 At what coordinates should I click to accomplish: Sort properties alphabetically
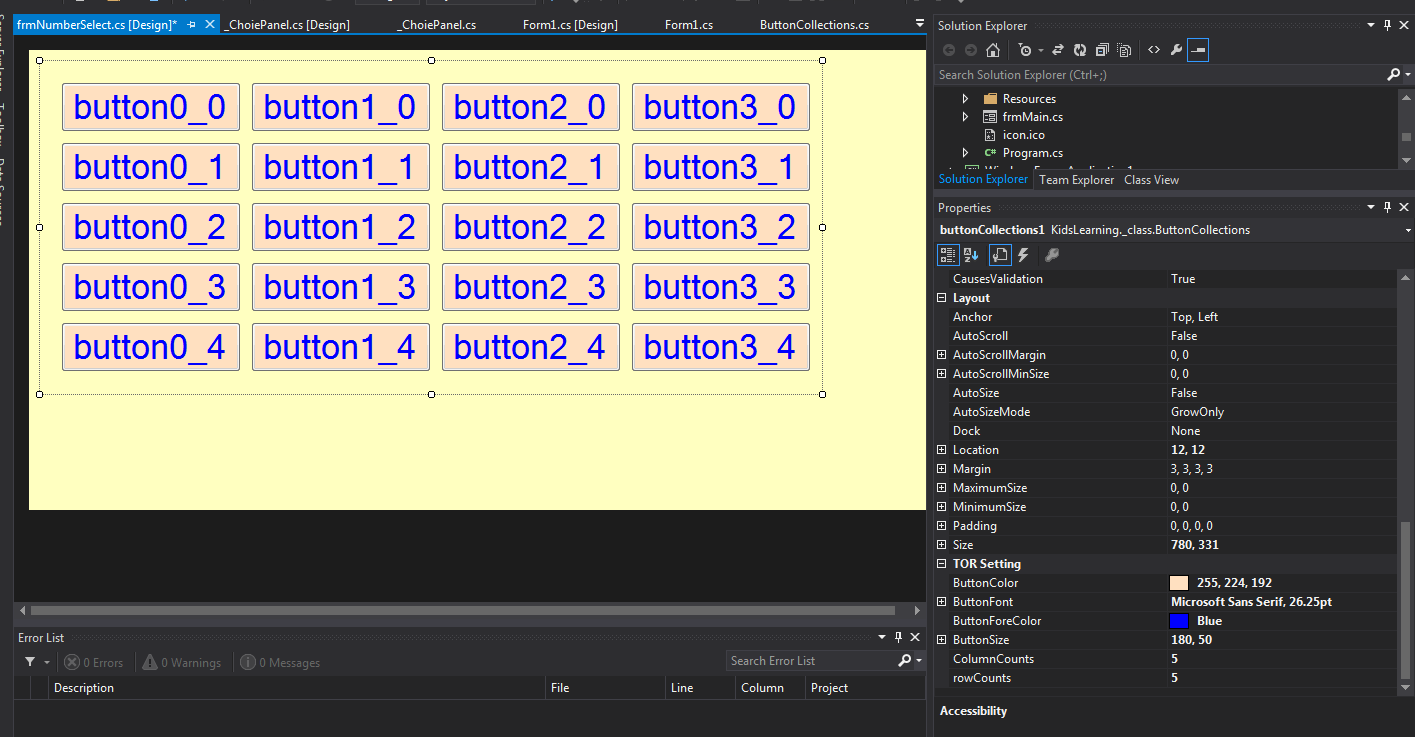pyautogui.click(x=971, y=255)
